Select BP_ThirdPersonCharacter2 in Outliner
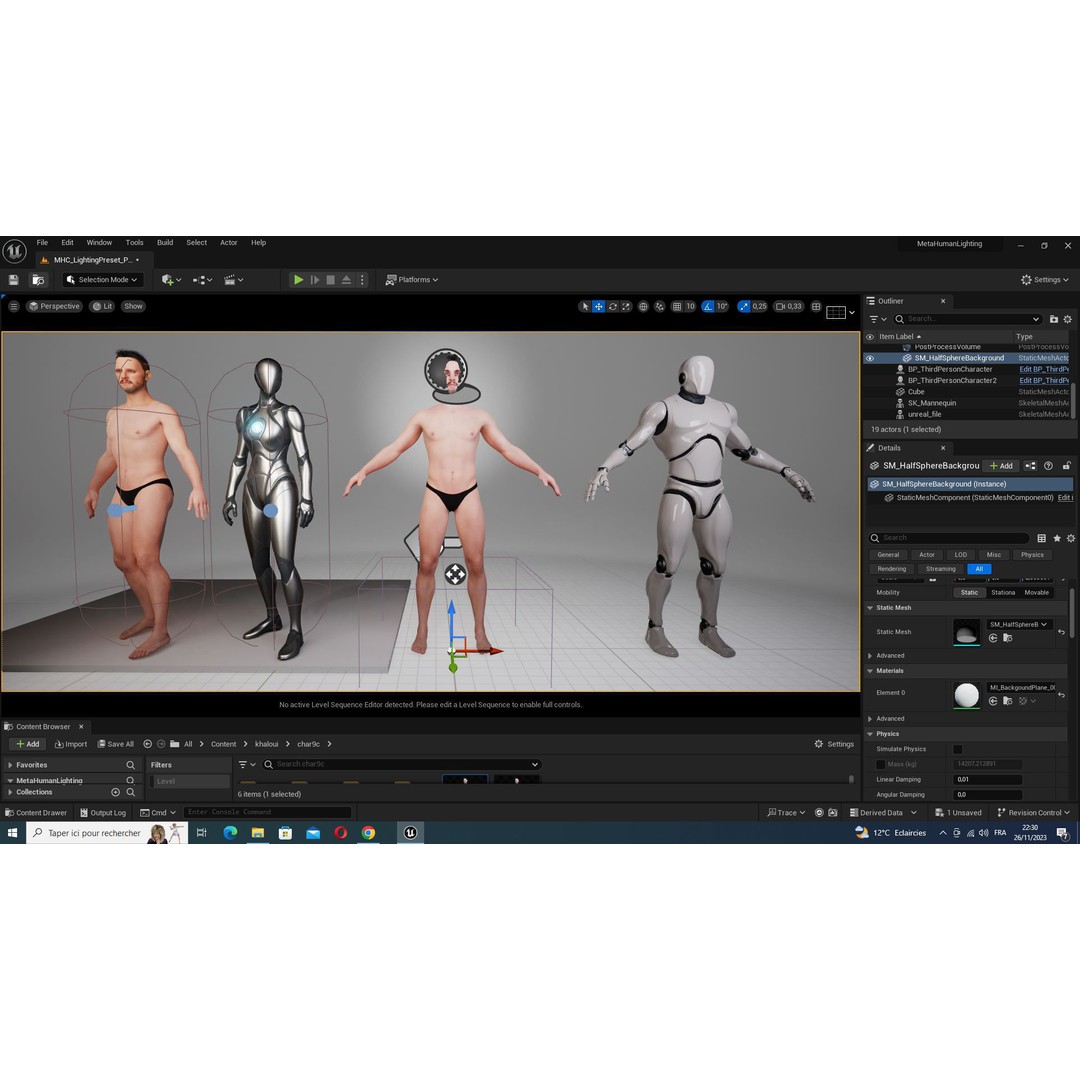Screen dimensions: 1080x1080 click(952, 380)
